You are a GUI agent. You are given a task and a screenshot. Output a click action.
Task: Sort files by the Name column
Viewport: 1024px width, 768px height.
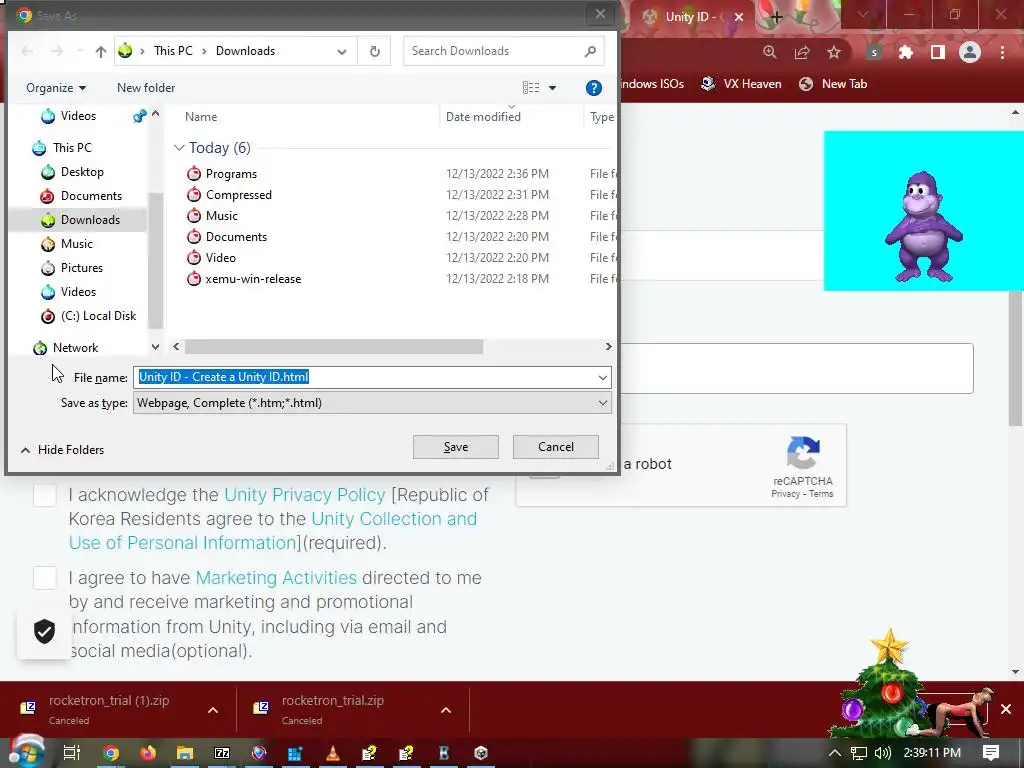coord(201,117)
